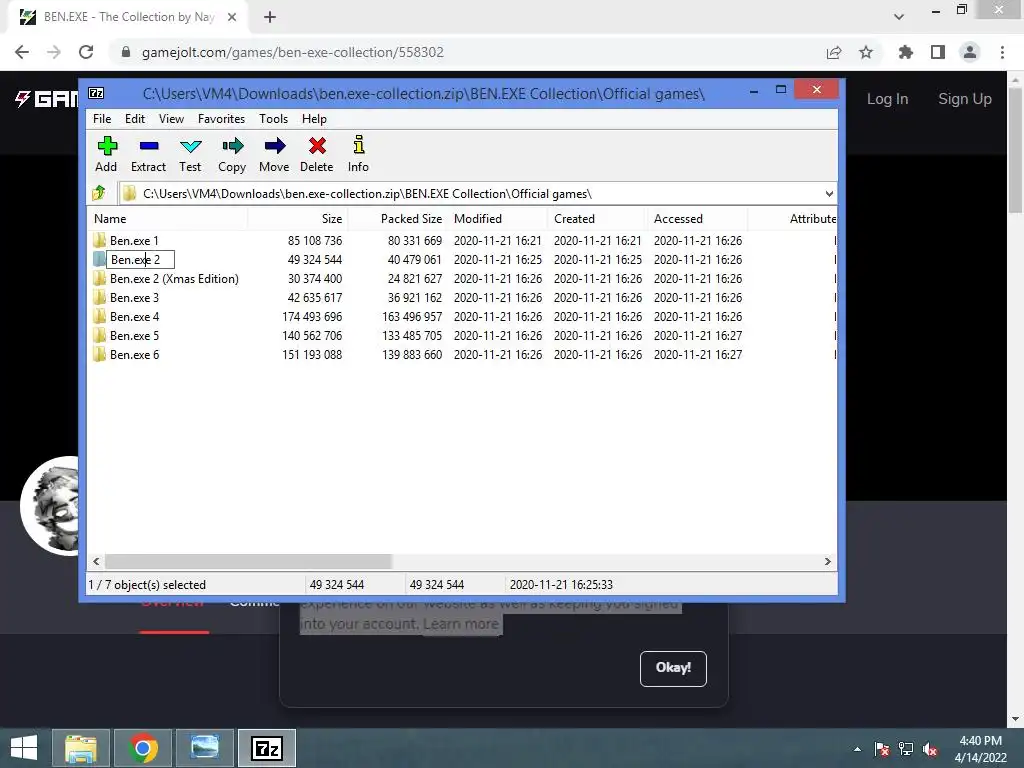Open a new Chrome tab
The height and width of the screenshot is (768, 1024).
270,17
